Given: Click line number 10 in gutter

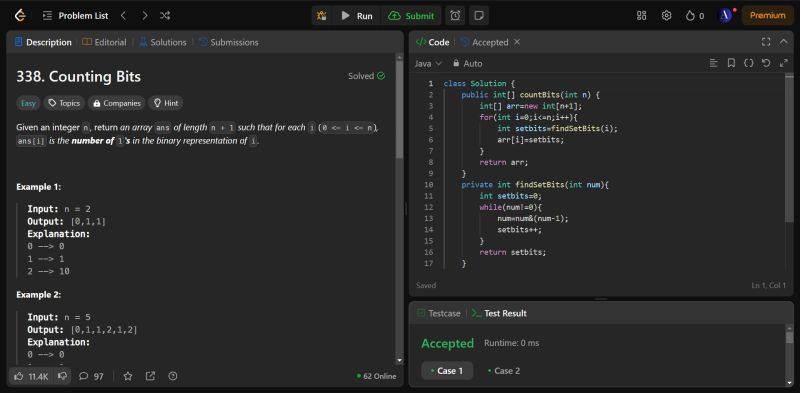Looking at the screenshot, I should (x=429, y=185).
